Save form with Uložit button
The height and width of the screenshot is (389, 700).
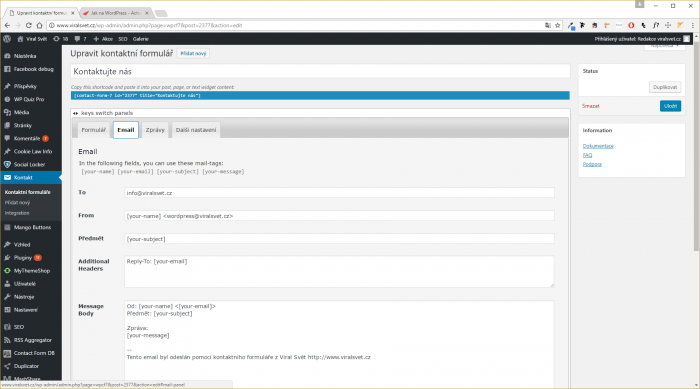[670, 106]
